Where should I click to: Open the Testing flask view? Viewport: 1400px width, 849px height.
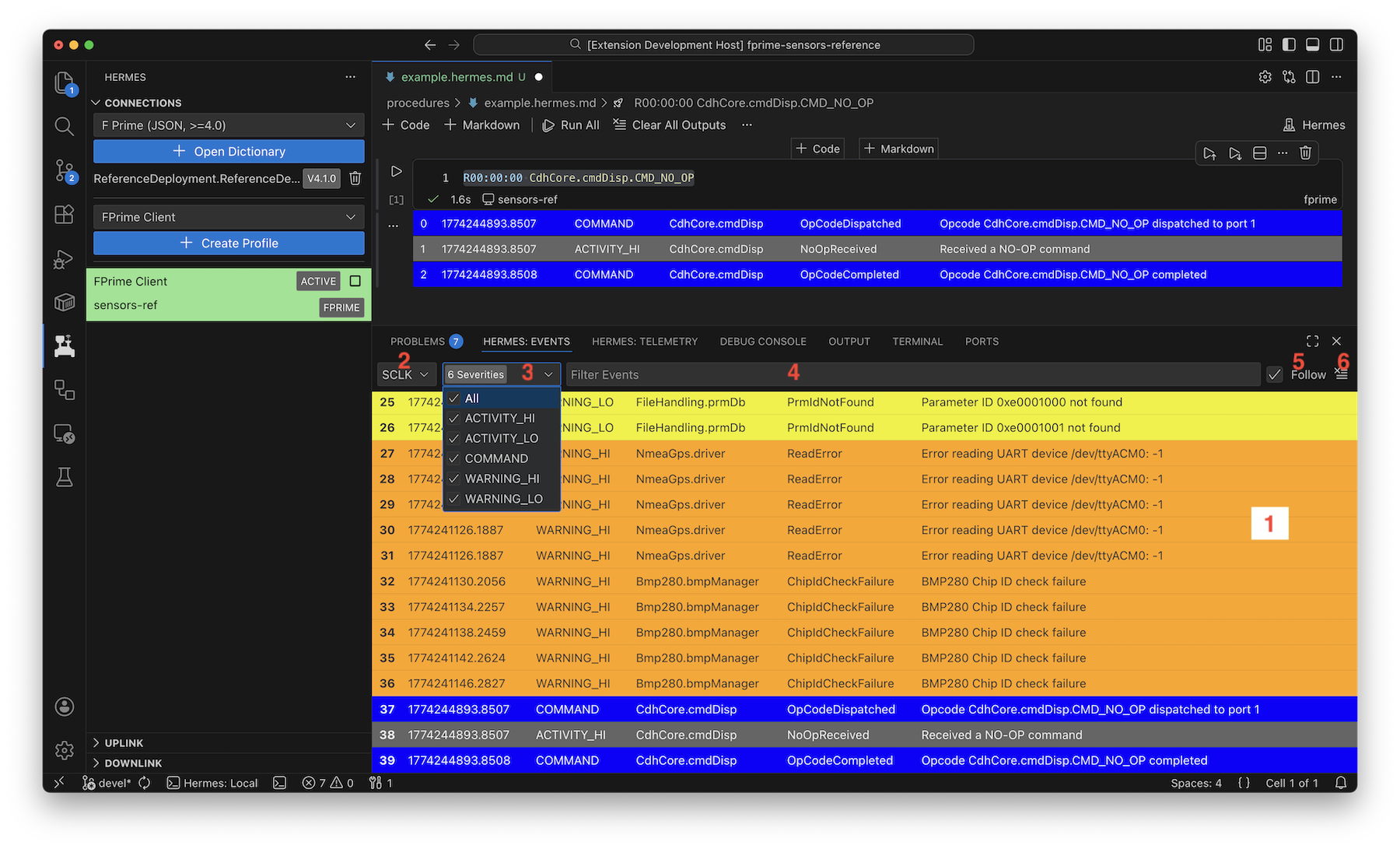coord(64,477)
